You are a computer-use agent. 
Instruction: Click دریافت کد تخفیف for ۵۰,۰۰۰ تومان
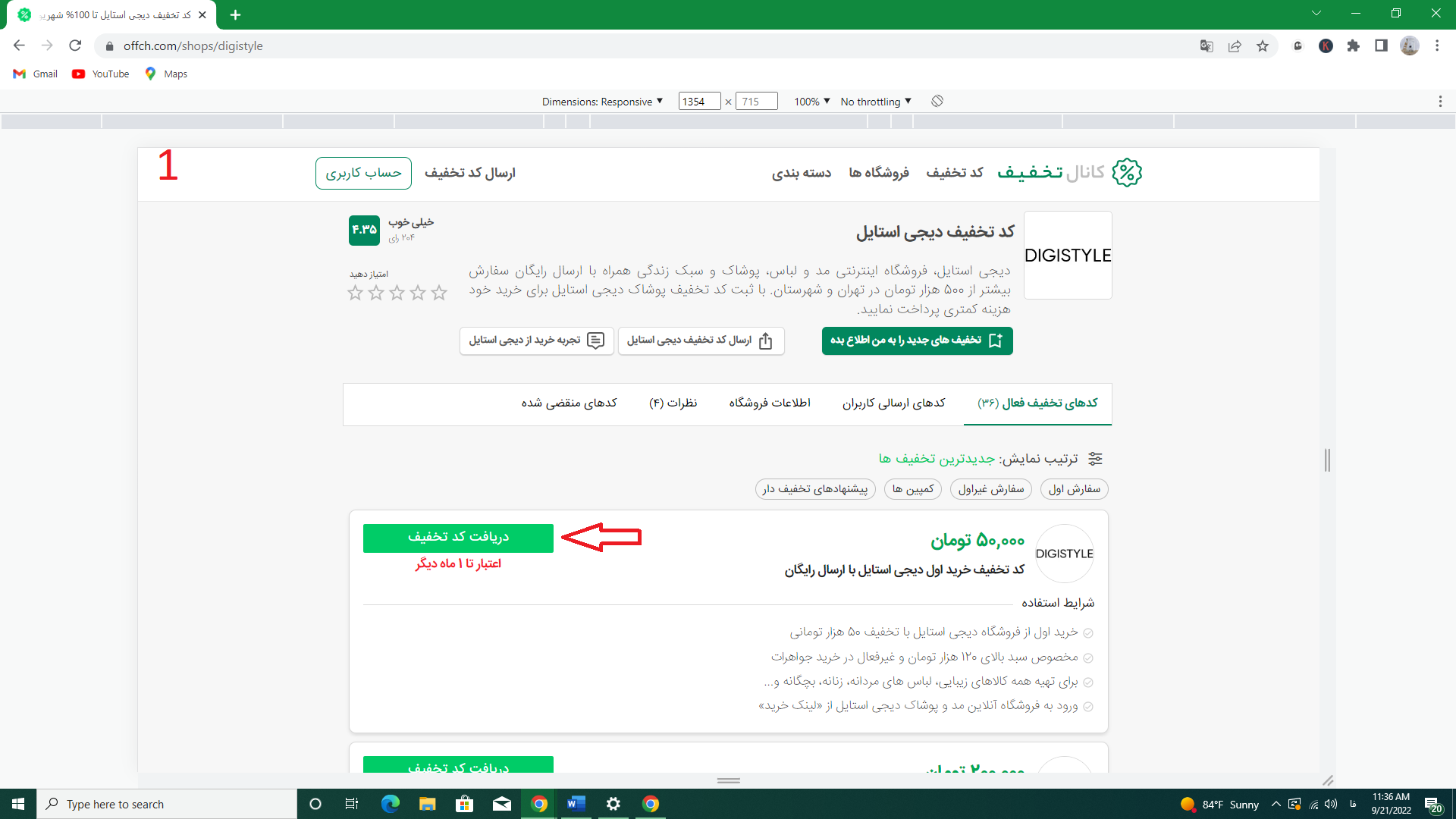click(458, 538)
